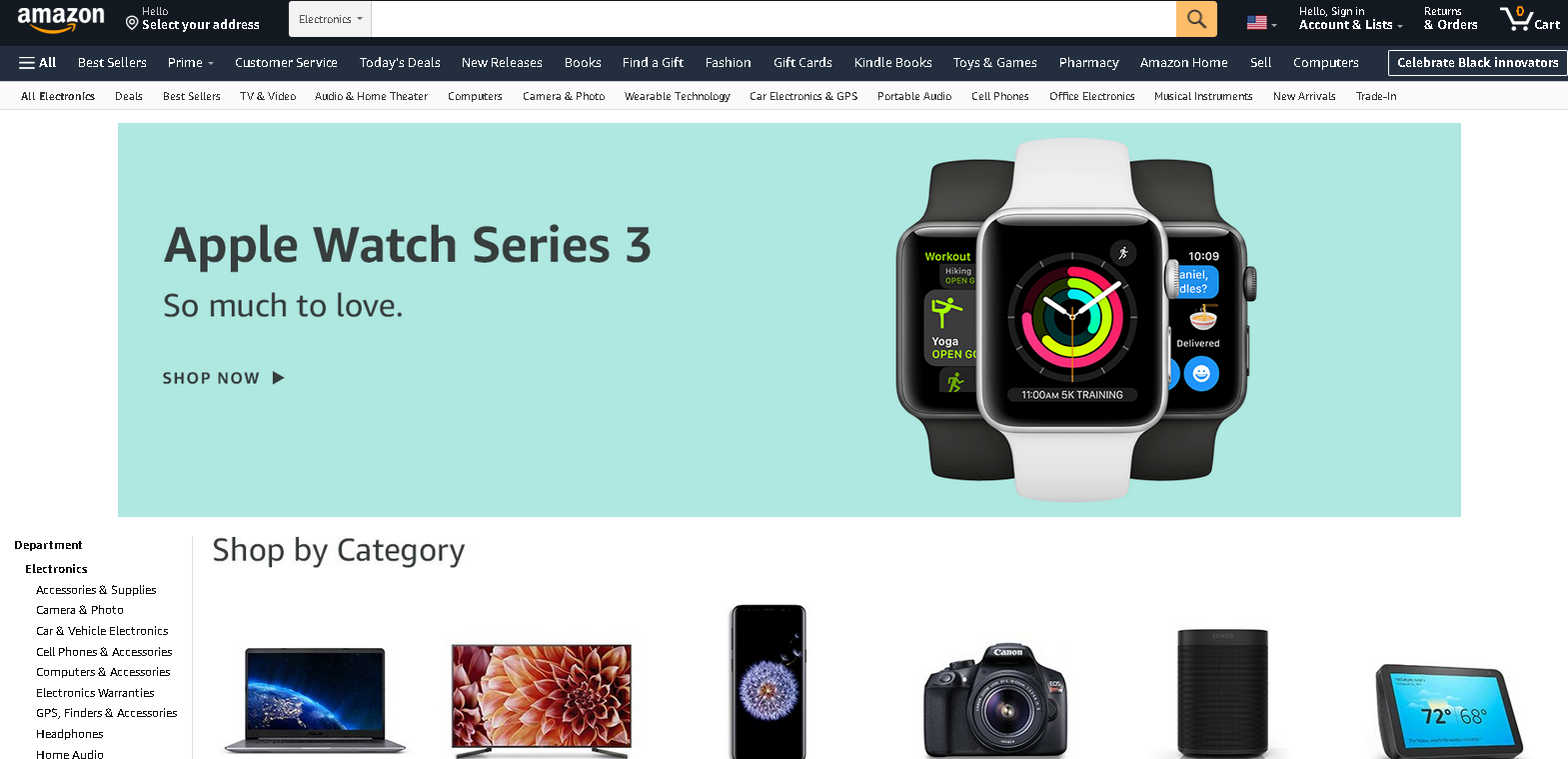Screen dimensions: 1568x759
Task: Select the Canon camera category image
Action: coord(995,699)
